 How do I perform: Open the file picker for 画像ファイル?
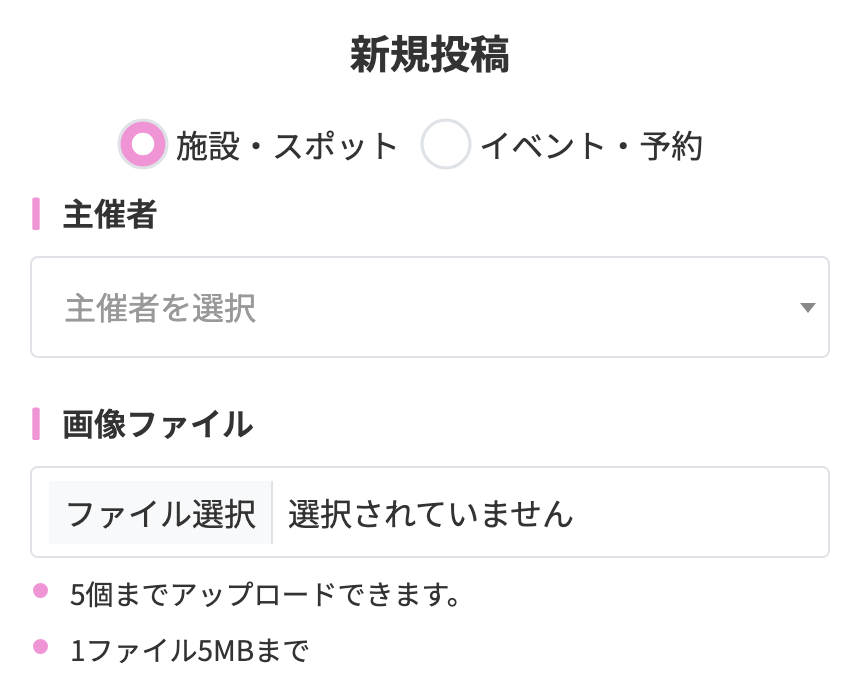tap(158, 512)
